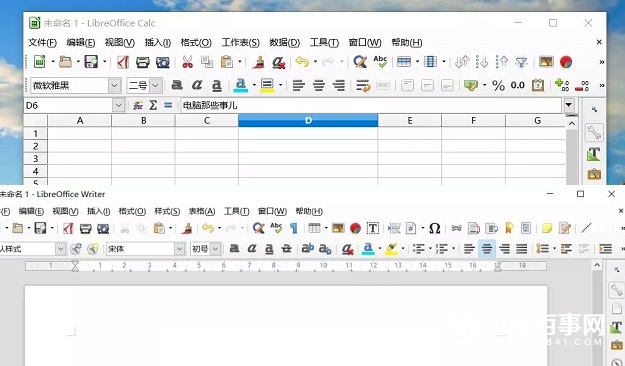
Task: Open the Styles (样式) menu in Writer
Action: 167,211
